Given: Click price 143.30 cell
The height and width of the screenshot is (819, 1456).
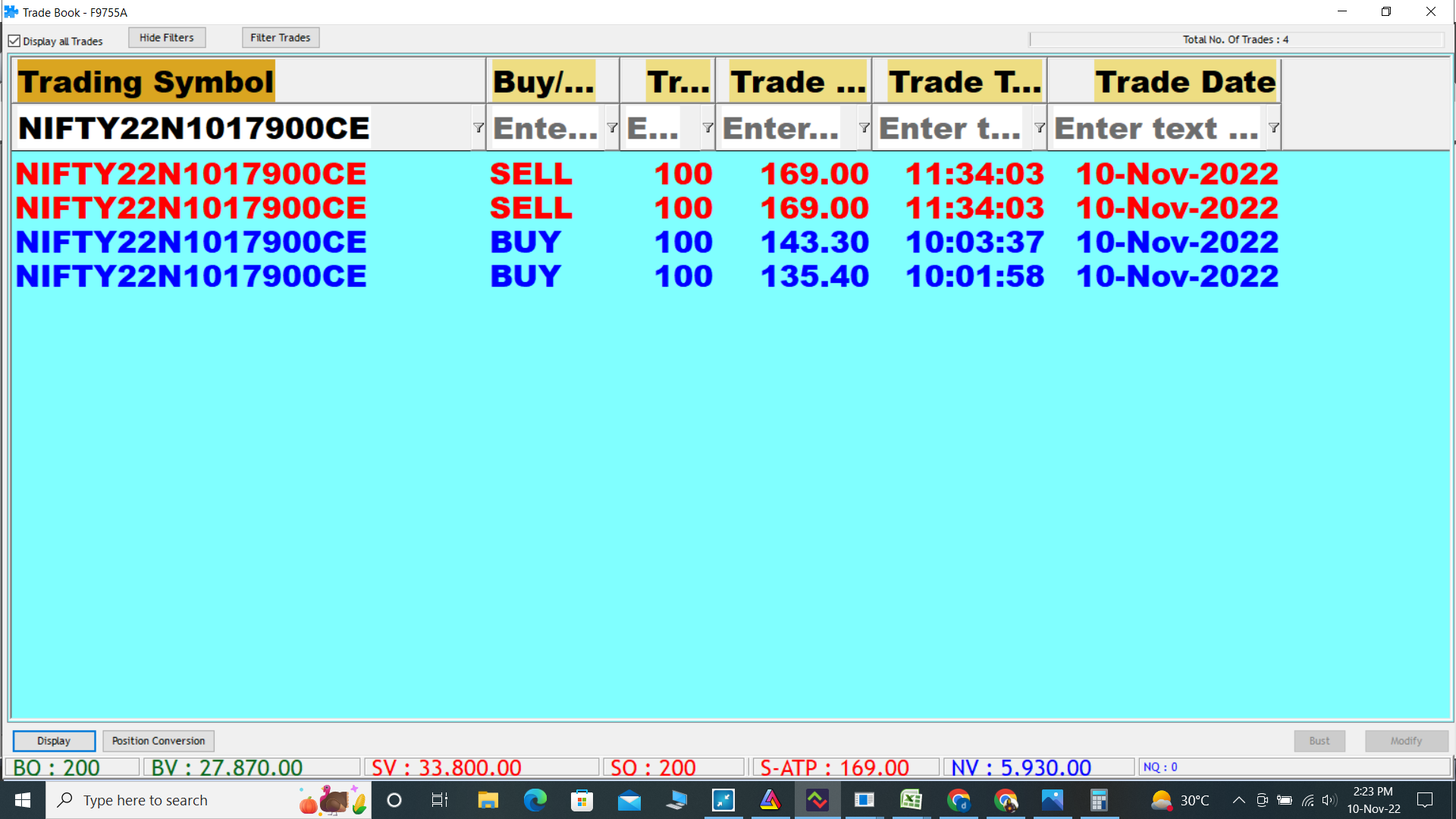Looking at the screenshot, I should pos(814,242).
